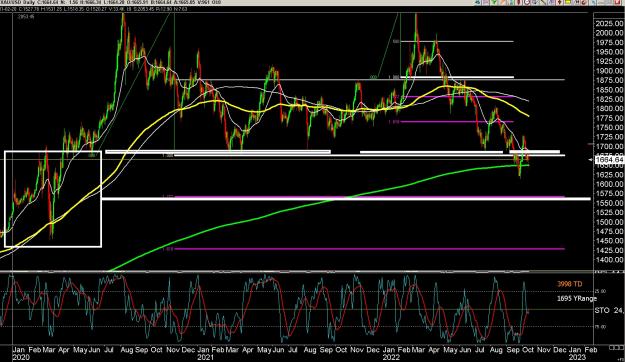Click the 1800.00 price axis label
The width and height of the screenshot is (625, 362).
point(609,109)
